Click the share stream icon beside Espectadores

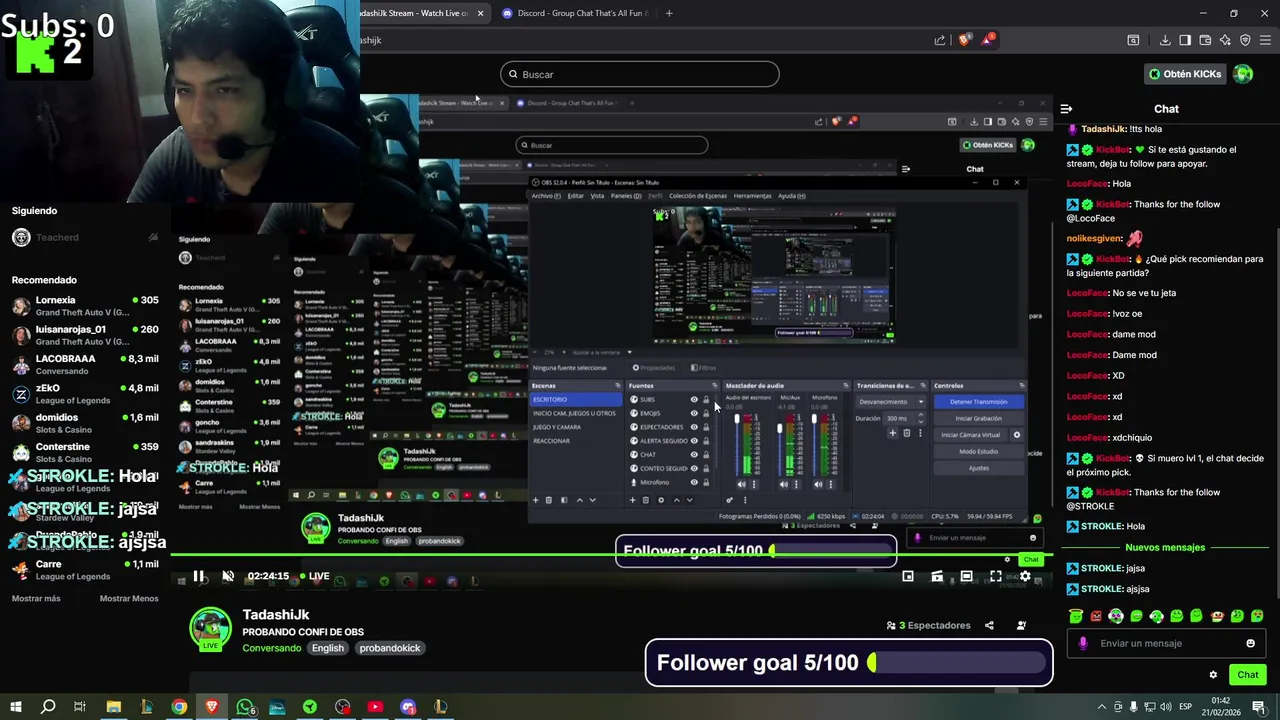click(x=989, y=625)
